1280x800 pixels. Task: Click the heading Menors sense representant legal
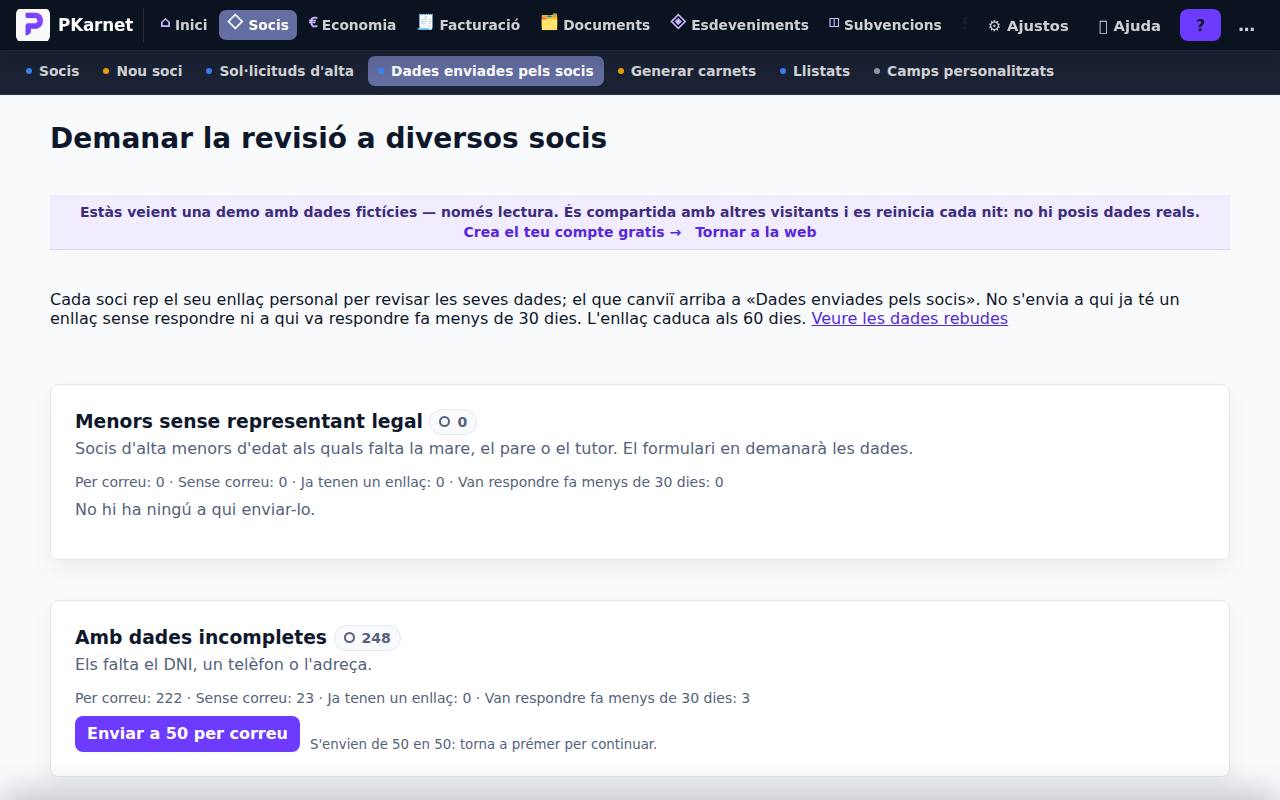249,421
